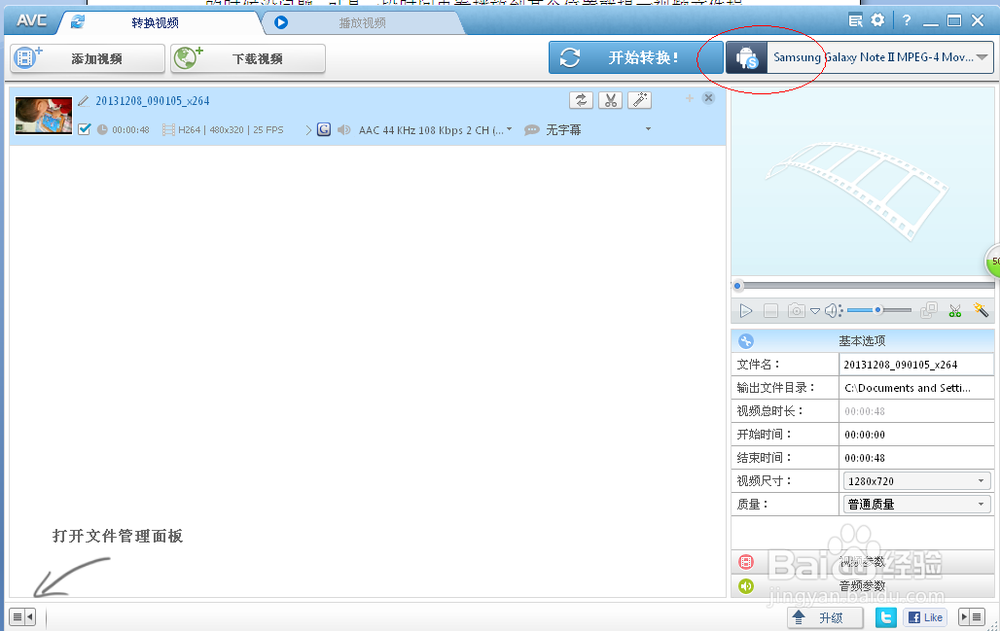
Task: Open subtitle dropdown 无字幕
Action: pos(598,130)
